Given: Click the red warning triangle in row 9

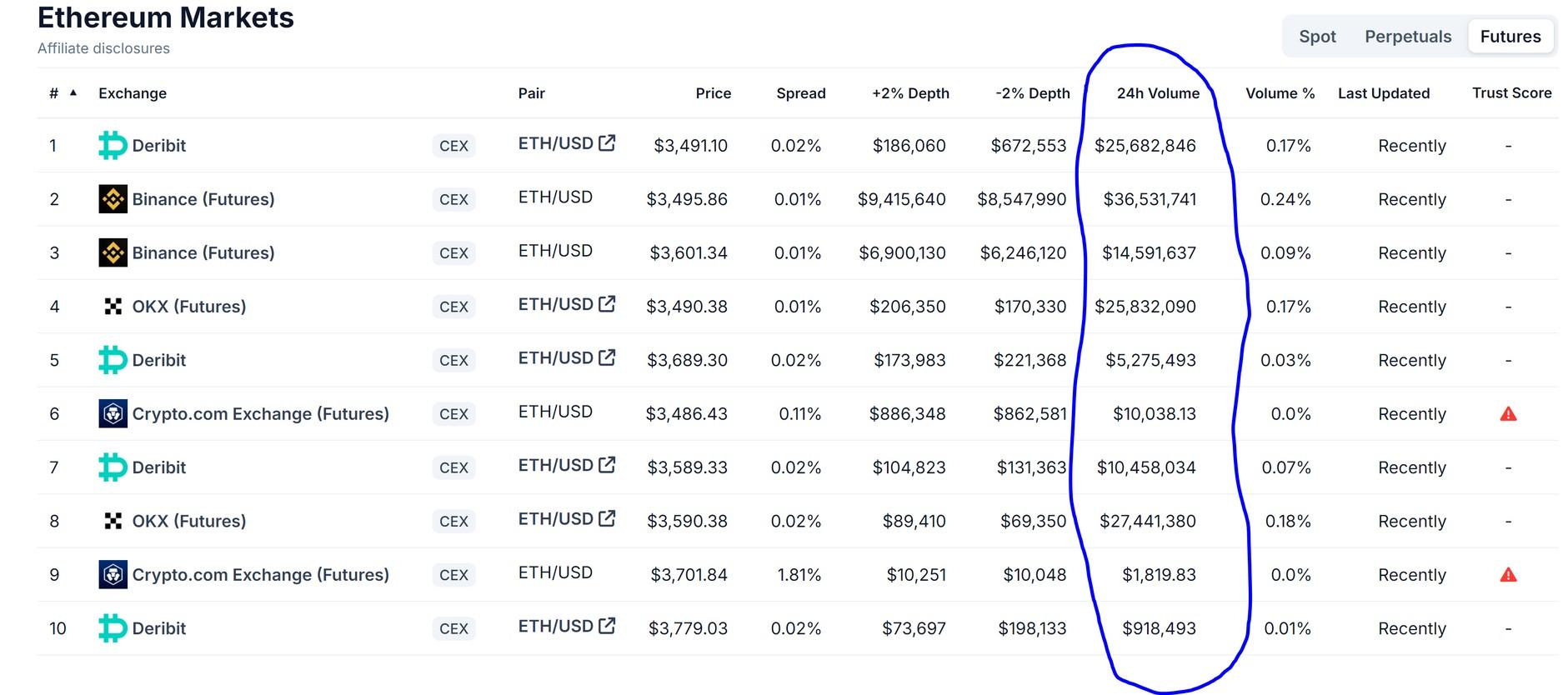Looking at the screenshot, I should (x=1508, y=575).
